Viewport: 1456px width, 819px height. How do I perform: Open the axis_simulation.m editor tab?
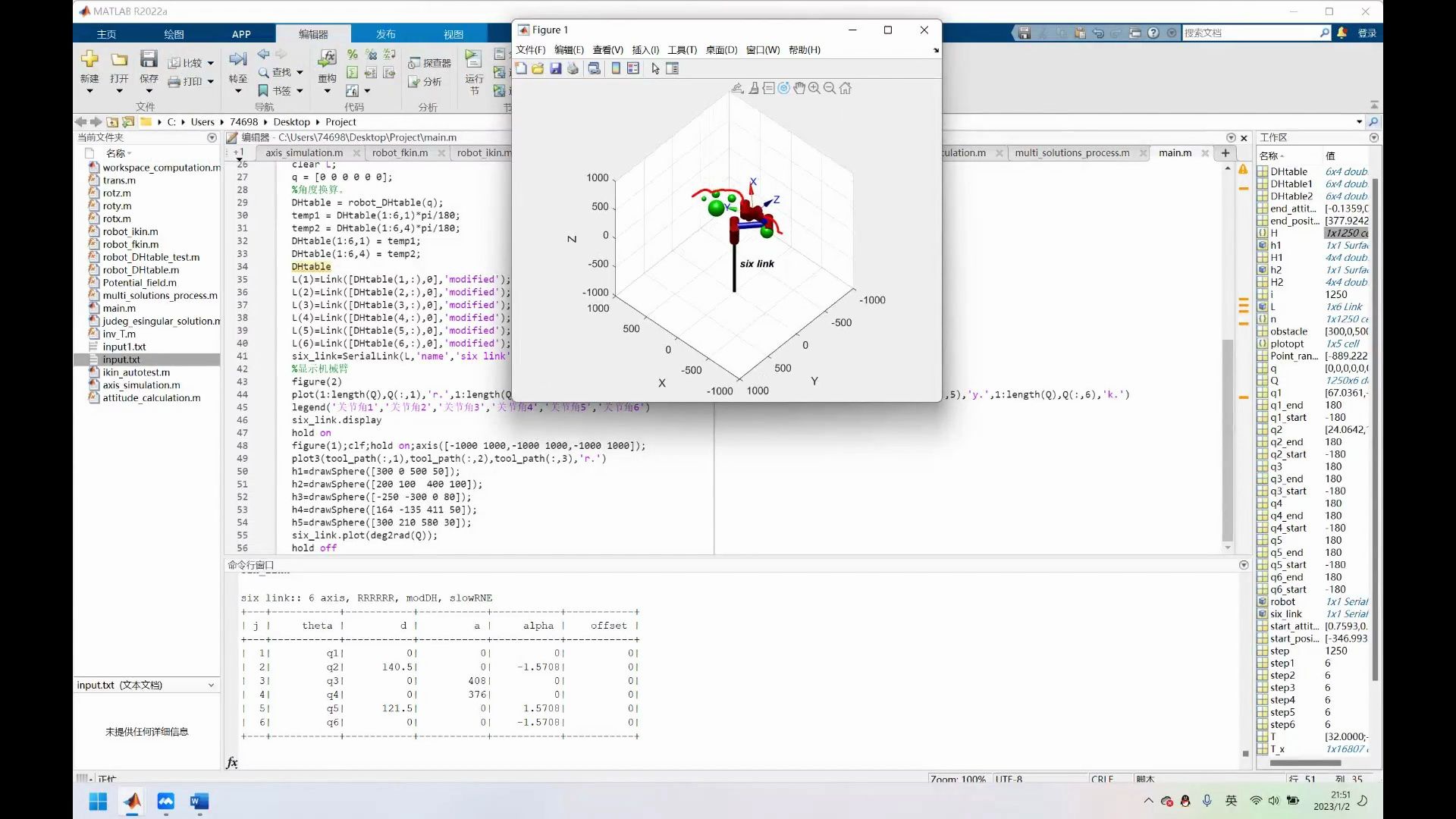tap(304, 152)
